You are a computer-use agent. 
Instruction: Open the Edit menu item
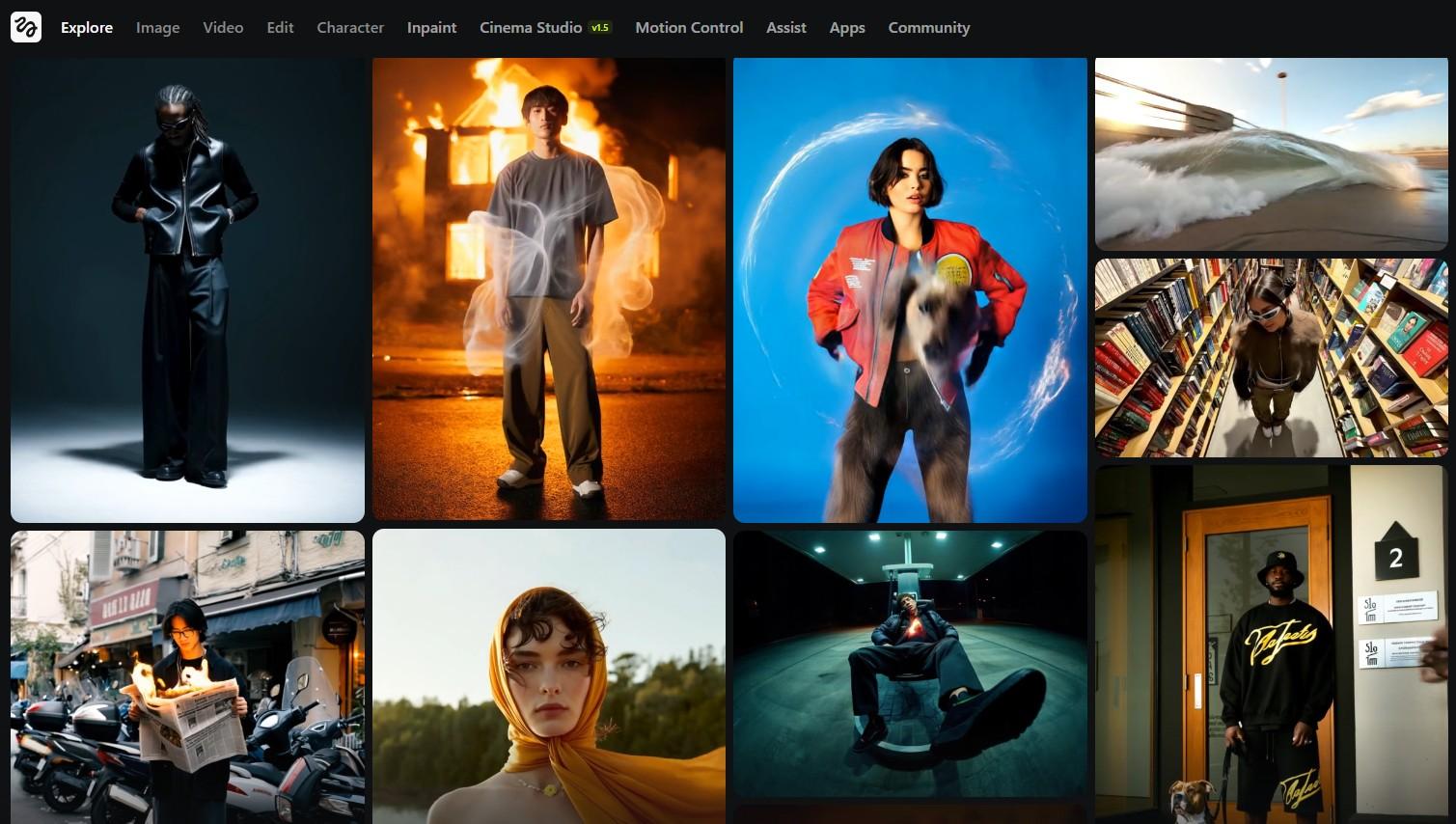280,28
